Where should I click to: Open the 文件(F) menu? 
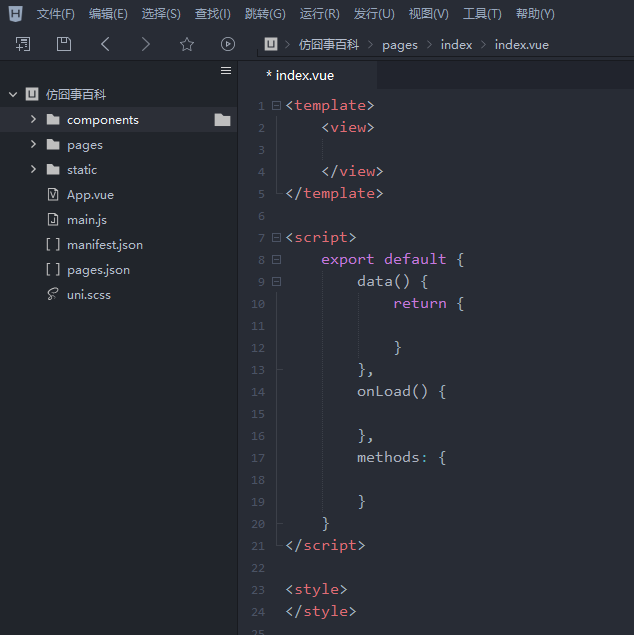click(55, 14)
